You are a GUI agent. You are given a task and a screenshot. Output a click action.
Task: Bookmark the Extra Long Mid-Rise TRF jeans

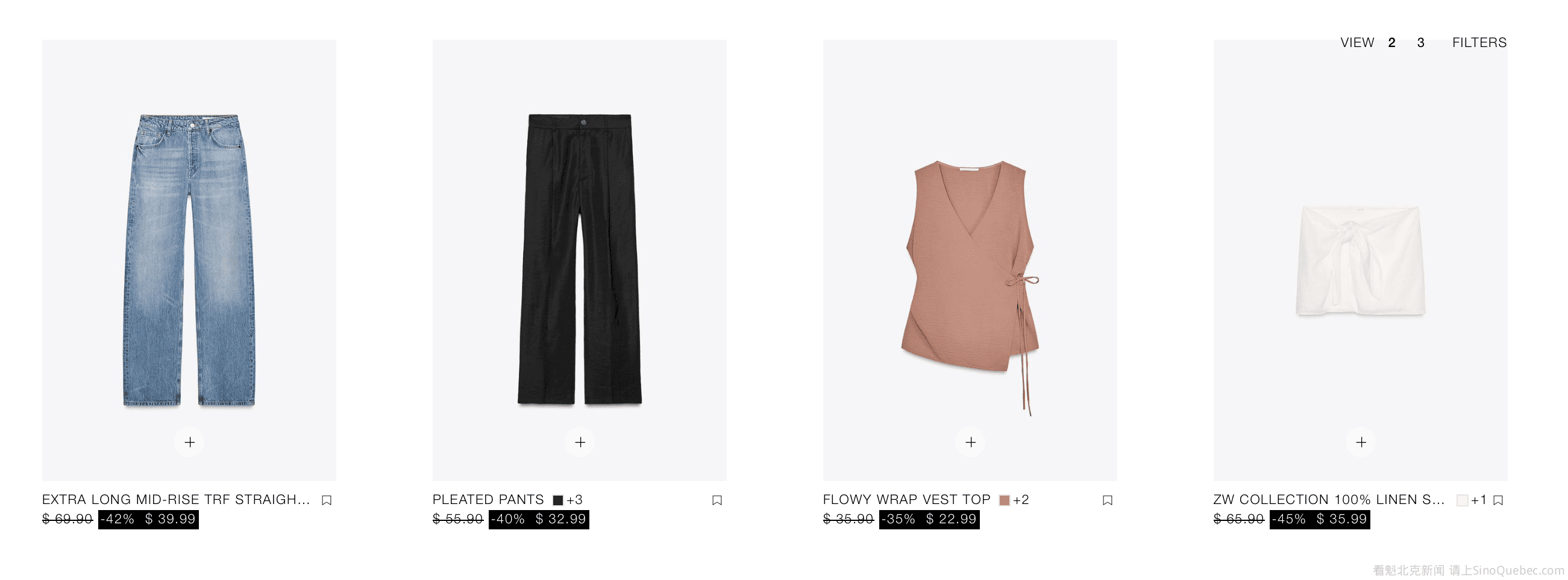(326, 500)
